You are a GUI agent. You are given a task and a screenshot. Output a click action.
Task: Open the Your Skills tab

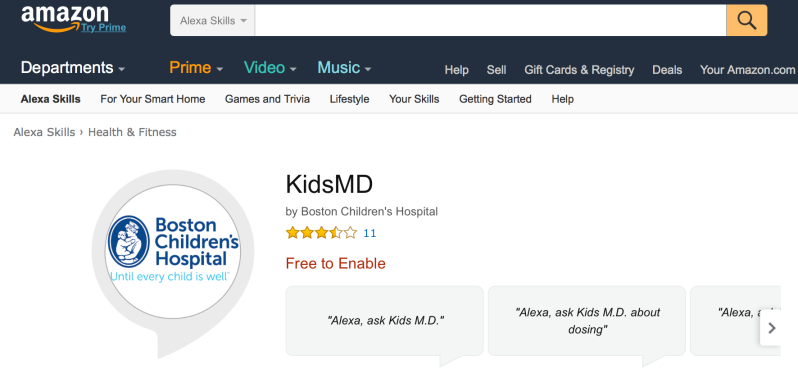coord(414,99)
